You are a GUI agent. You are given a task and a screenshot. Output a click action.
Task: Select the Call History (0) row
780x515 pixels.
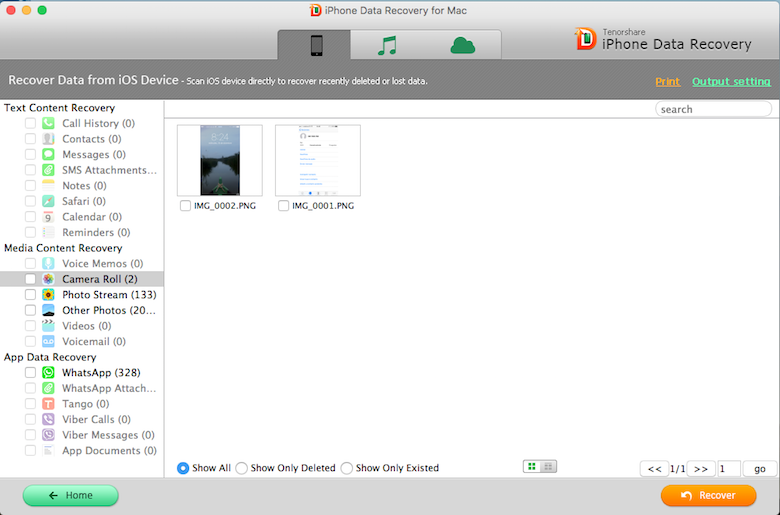[82, 123]
